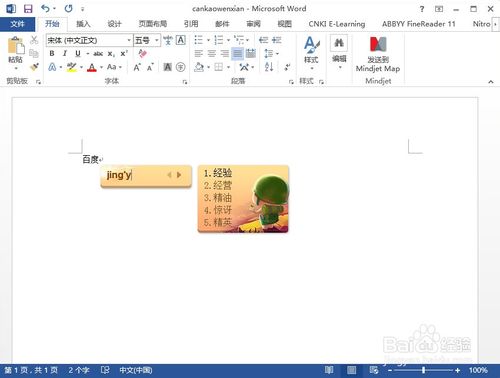Click the sort (A-Z) icon
The image size is (500, 378).
pyautogui.click(x=269, y=67)
